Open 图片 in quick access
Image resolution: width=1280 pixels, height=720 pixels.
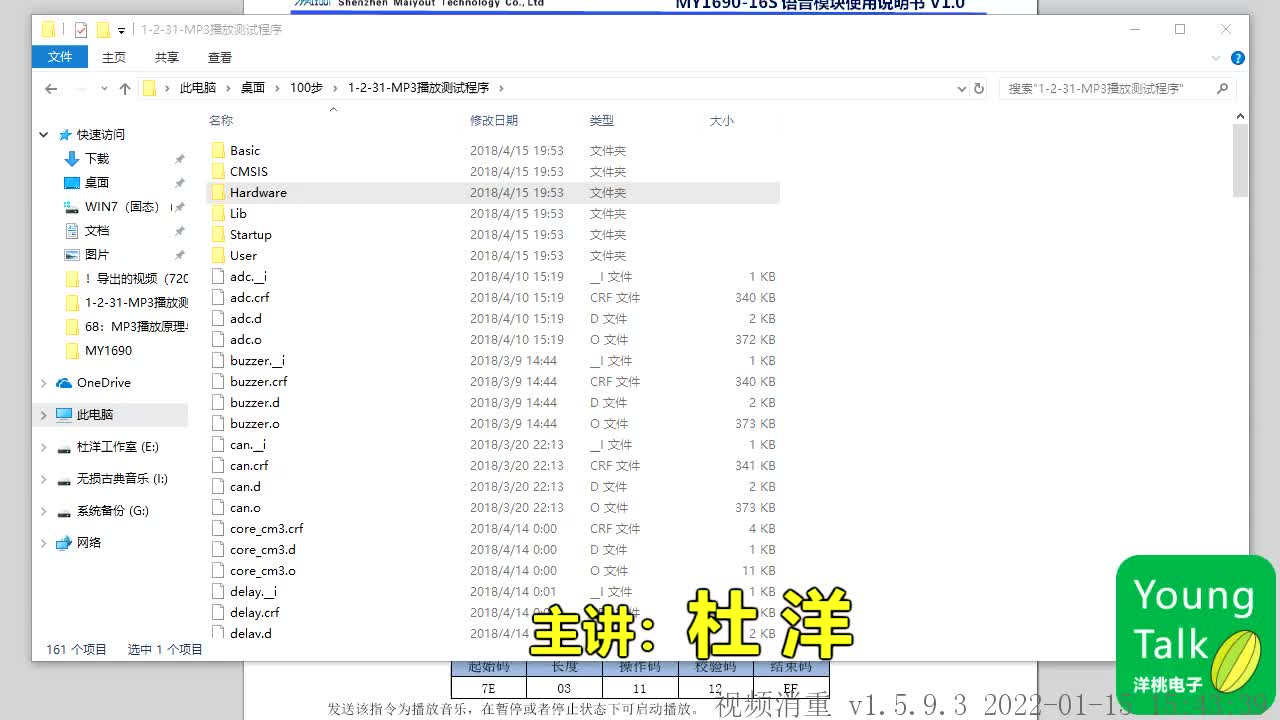pyautogui.click(x=97, y=254)
